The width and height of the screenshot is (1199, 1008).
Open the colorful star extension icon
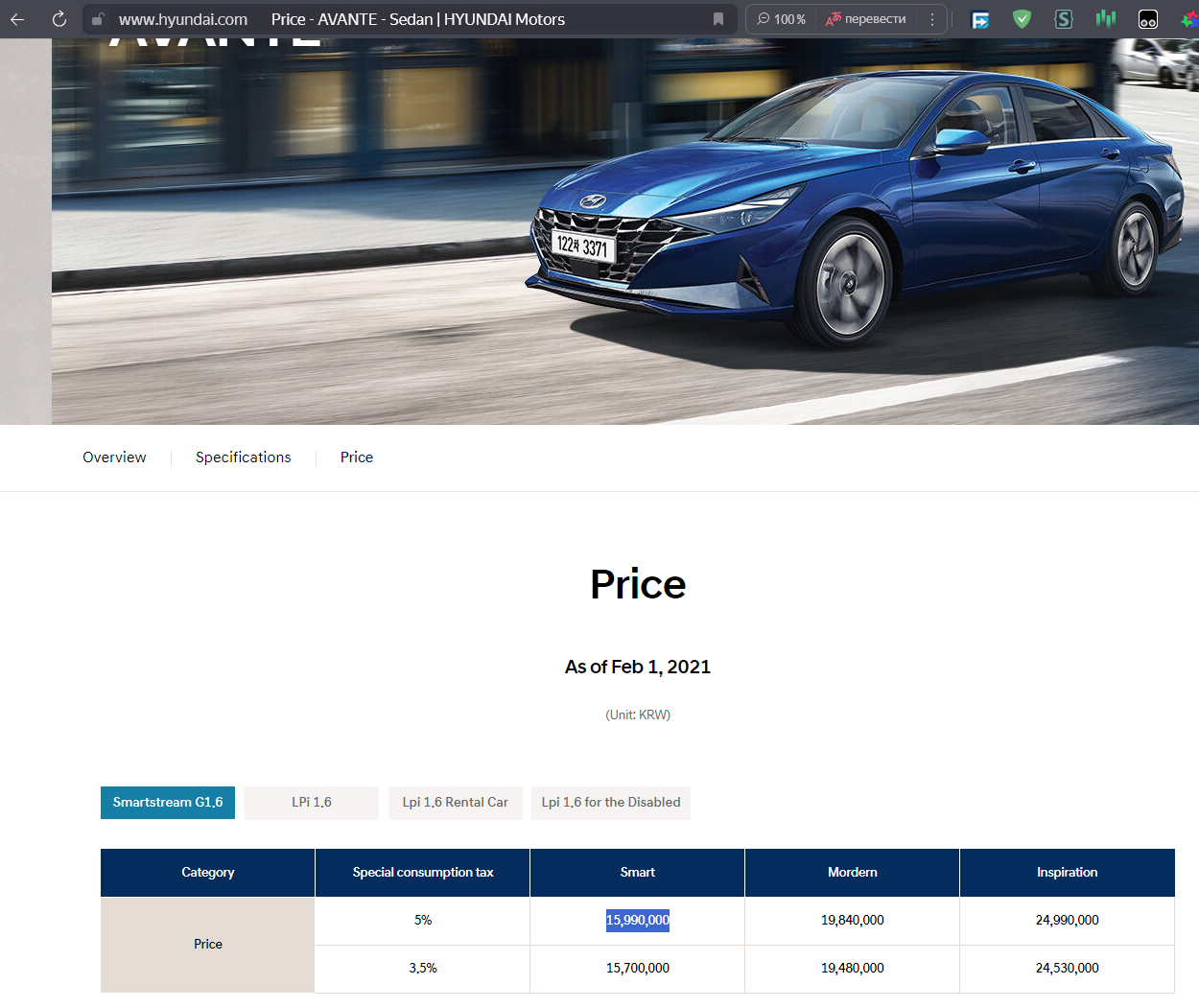pyautogui.click(x=1188, y=19)
